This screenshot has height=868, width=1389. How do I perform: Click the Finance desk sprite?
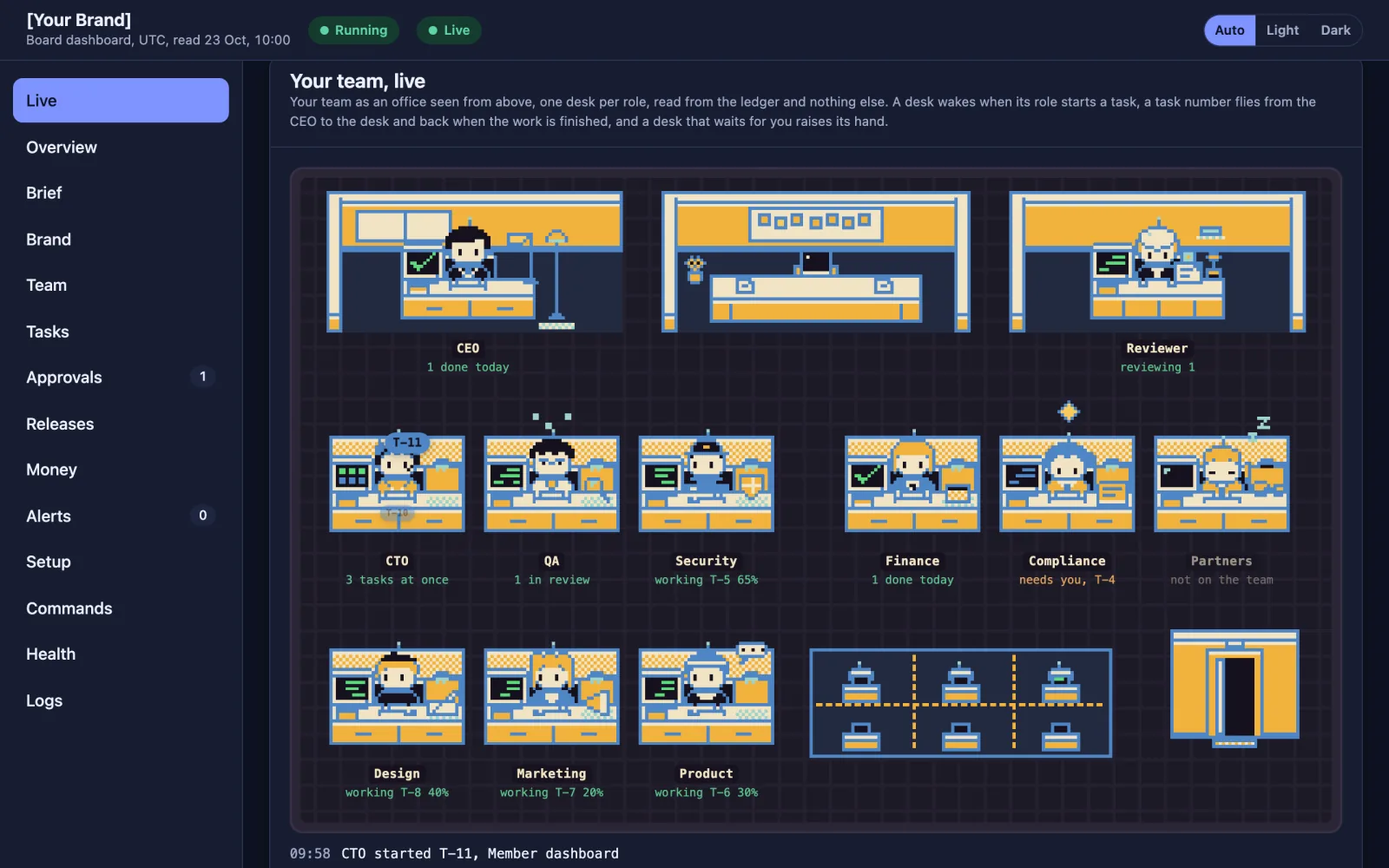912,483
